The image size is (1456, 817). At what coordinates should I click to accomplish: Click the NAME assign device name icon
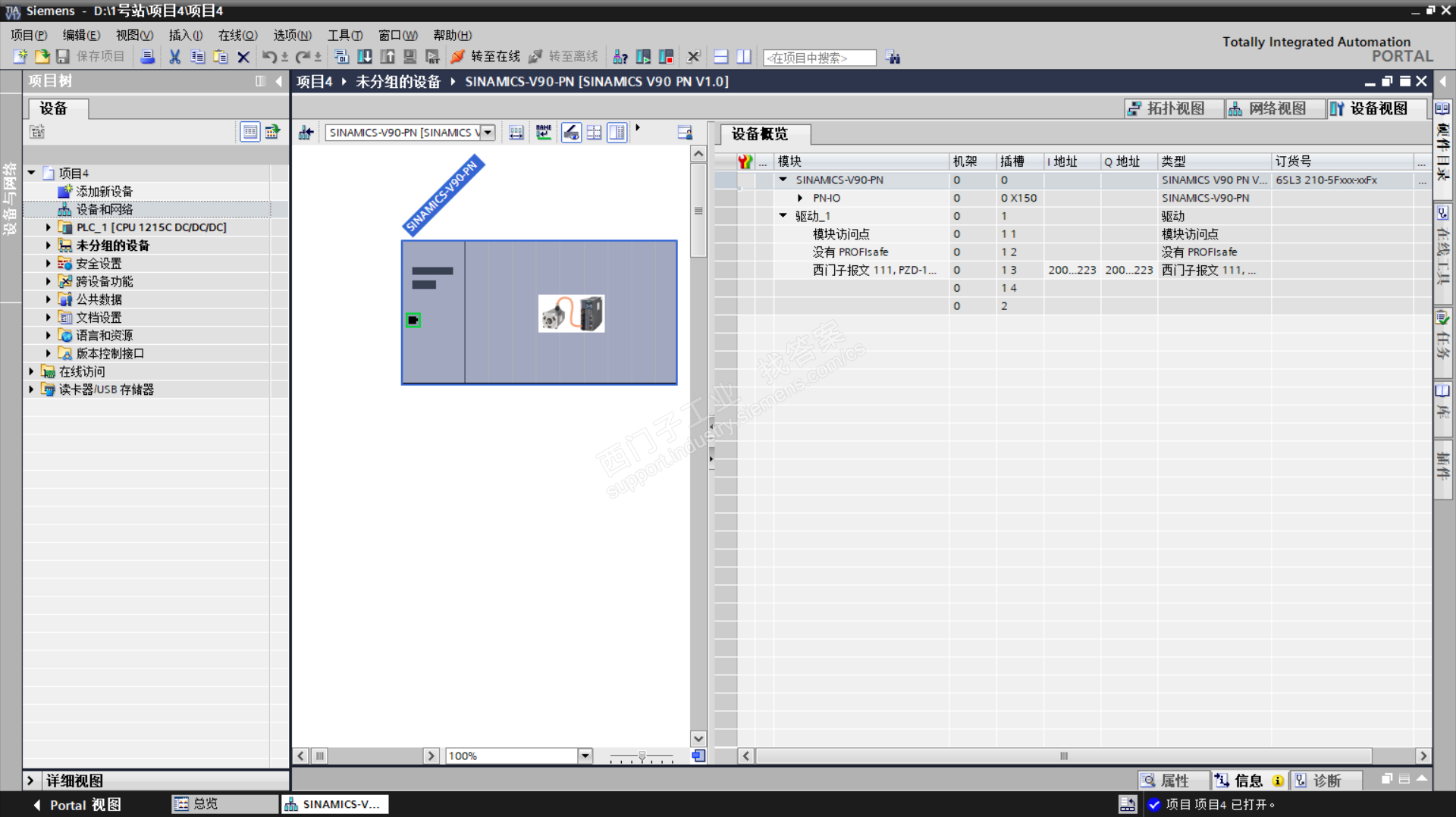pos(544,133)
